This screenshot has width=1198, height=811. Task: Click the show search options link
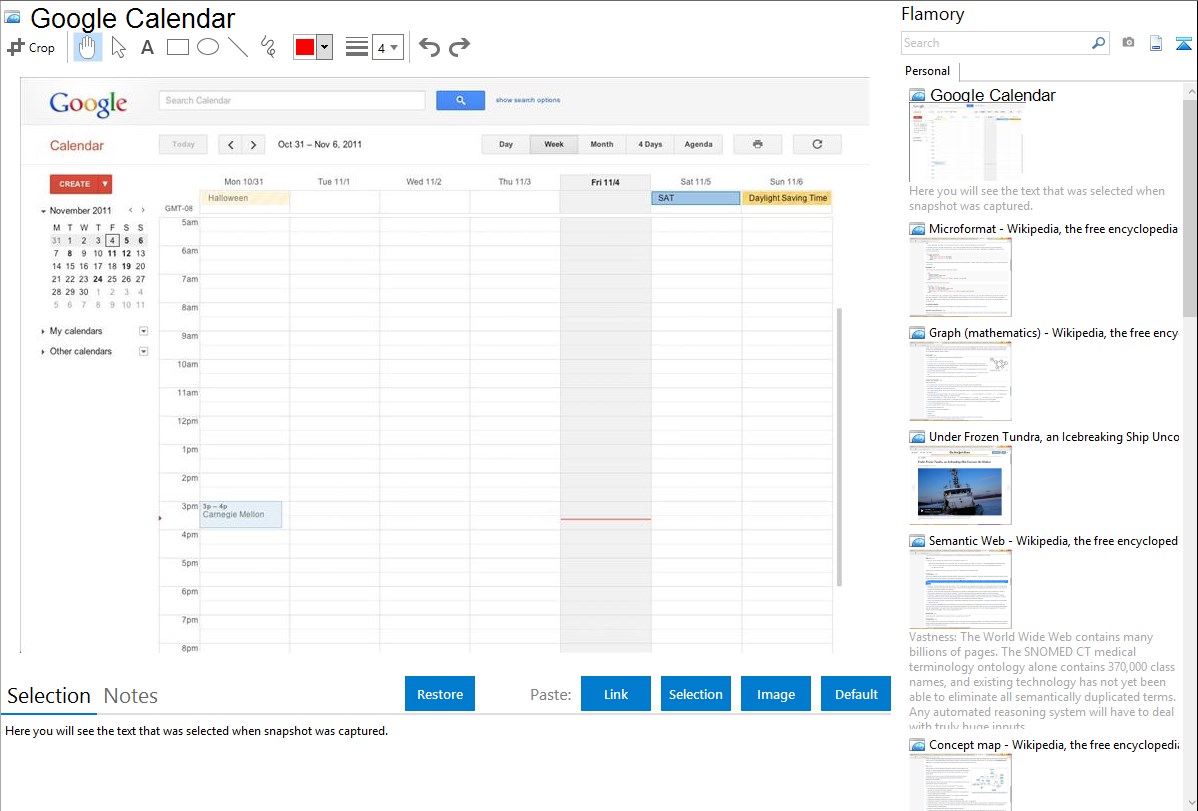point(528,100)
